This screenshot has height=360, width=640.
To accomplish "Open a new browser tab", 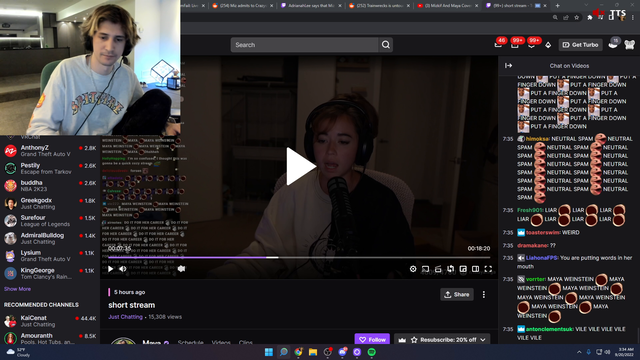I will (x=557, y=6).
